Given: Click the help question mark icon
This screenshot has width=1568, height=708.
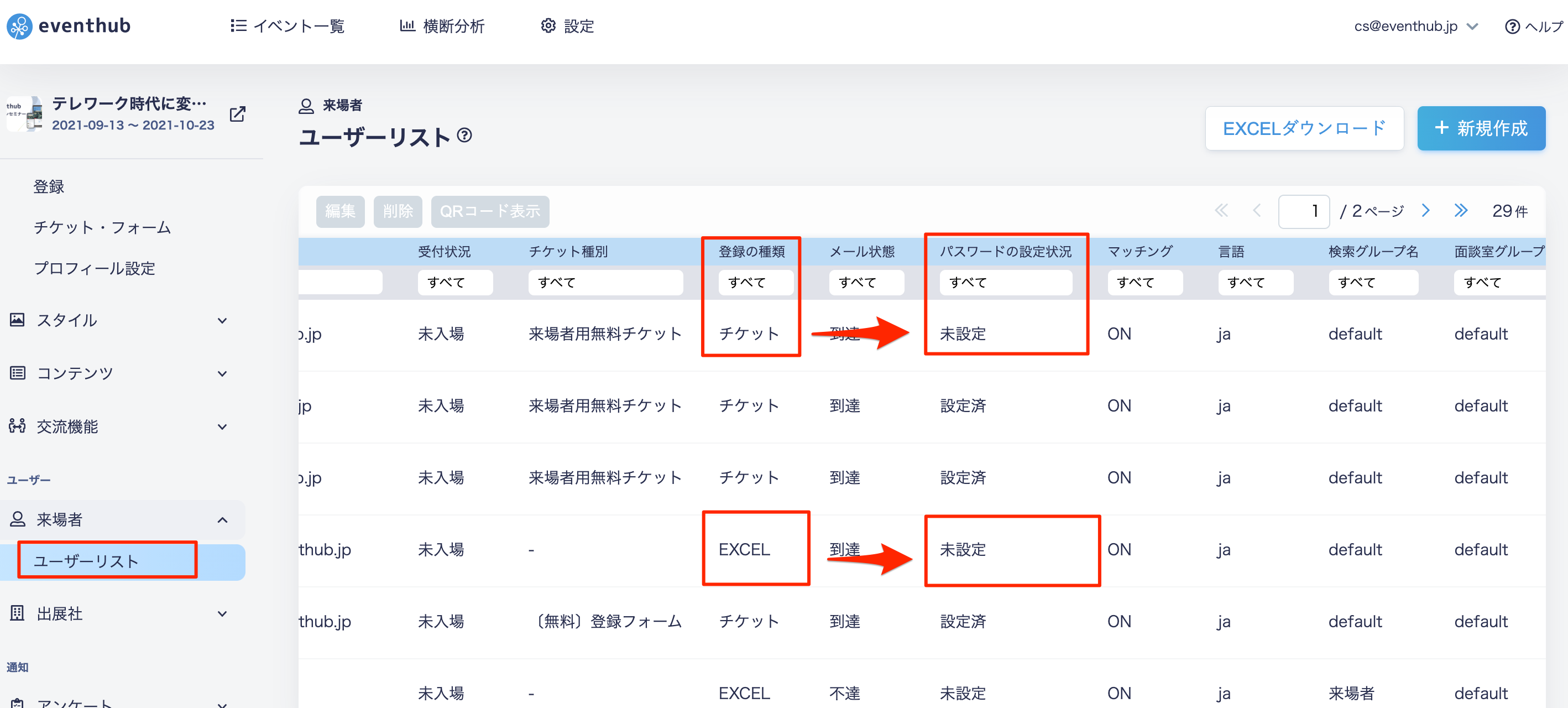Looking at the screenshot, I should pos(1512,26).
